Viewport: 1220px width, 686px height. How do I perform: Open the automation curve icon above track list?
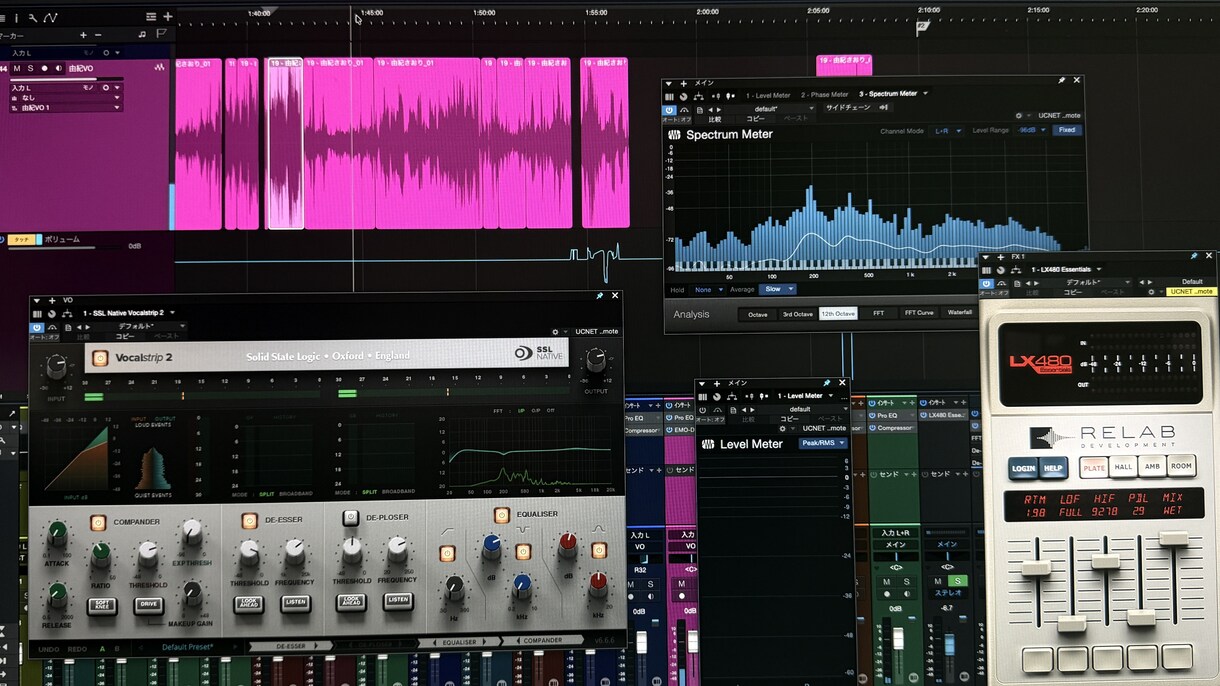pyautogui.click(x=50, y=17)
